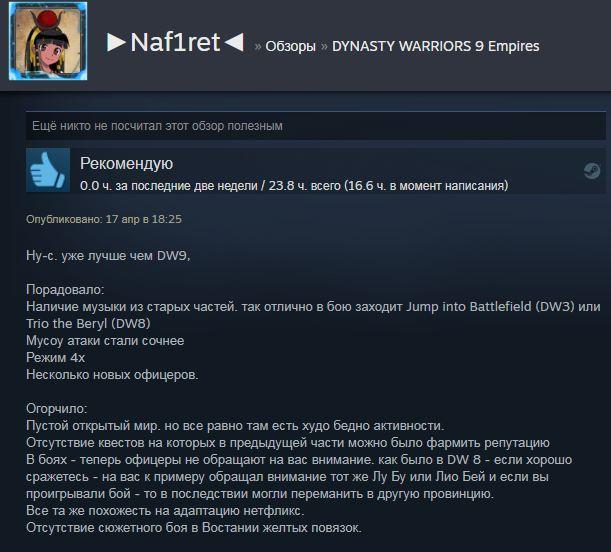Click the blue thumbs-up recommendation icon
Viewport: 611px width, 552px height.
pos(48,170)
